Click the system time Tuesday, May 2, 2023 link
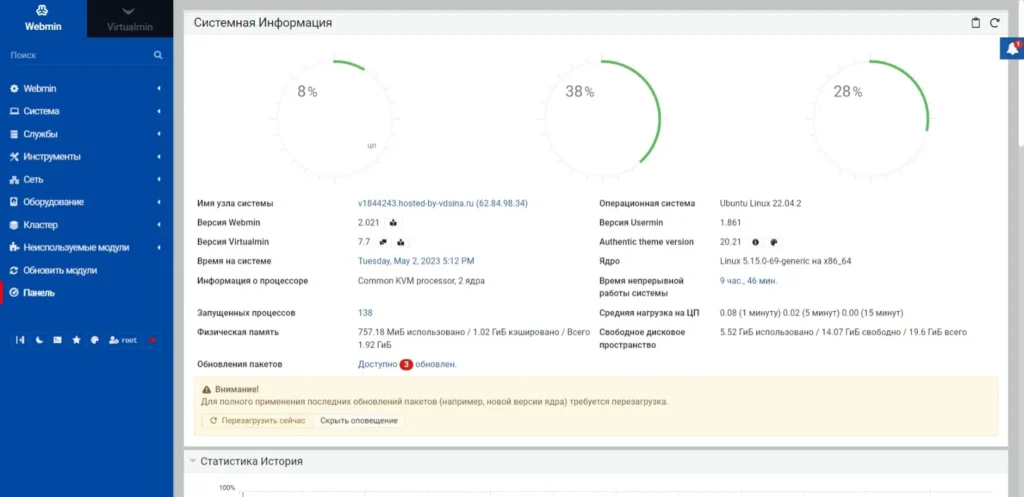This screenshot has width=1024, height=497. coord(416,261)
